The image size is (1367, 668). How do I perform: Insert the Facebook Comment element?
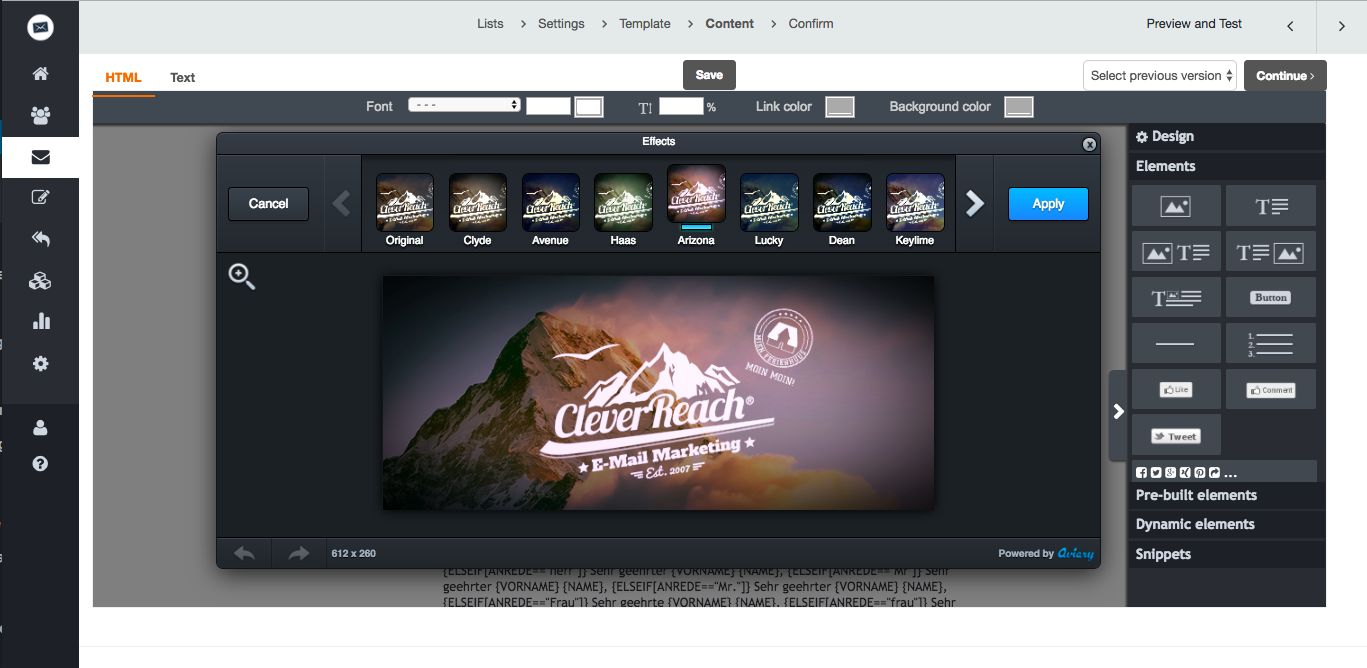1271,389
